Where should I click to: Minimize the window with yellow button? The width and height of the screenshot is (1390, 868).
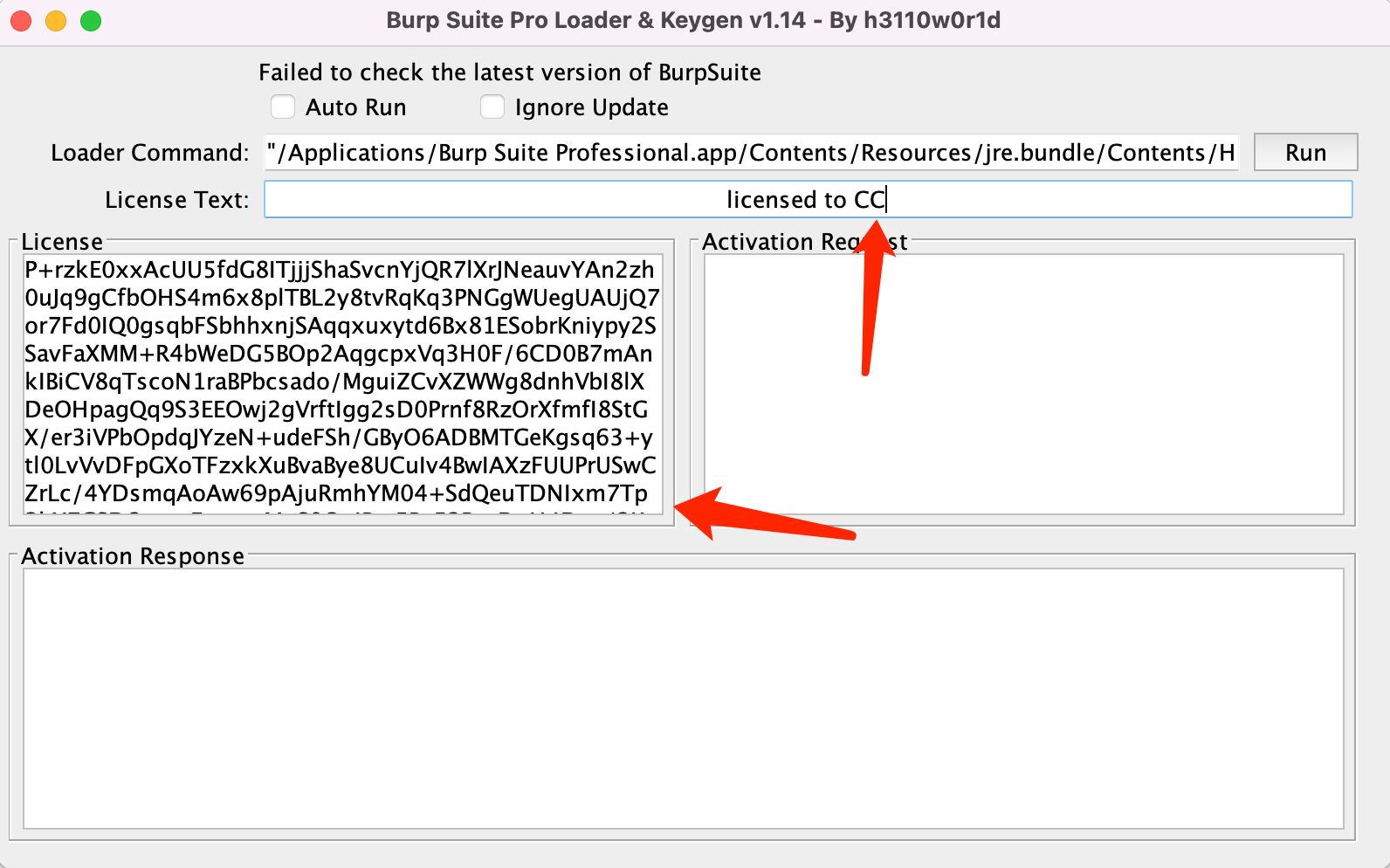pyautogui.click(x=56, y=21)
